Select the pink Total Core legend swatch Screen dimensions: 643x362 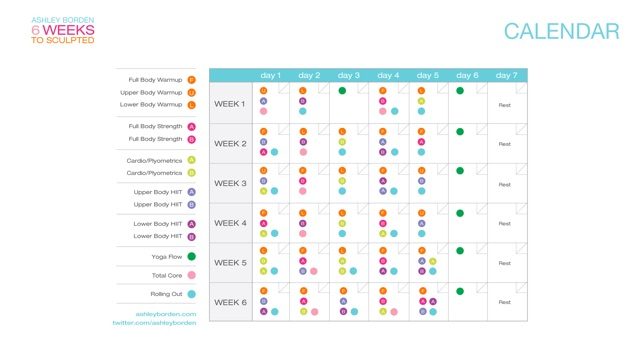tap(192, 275)
